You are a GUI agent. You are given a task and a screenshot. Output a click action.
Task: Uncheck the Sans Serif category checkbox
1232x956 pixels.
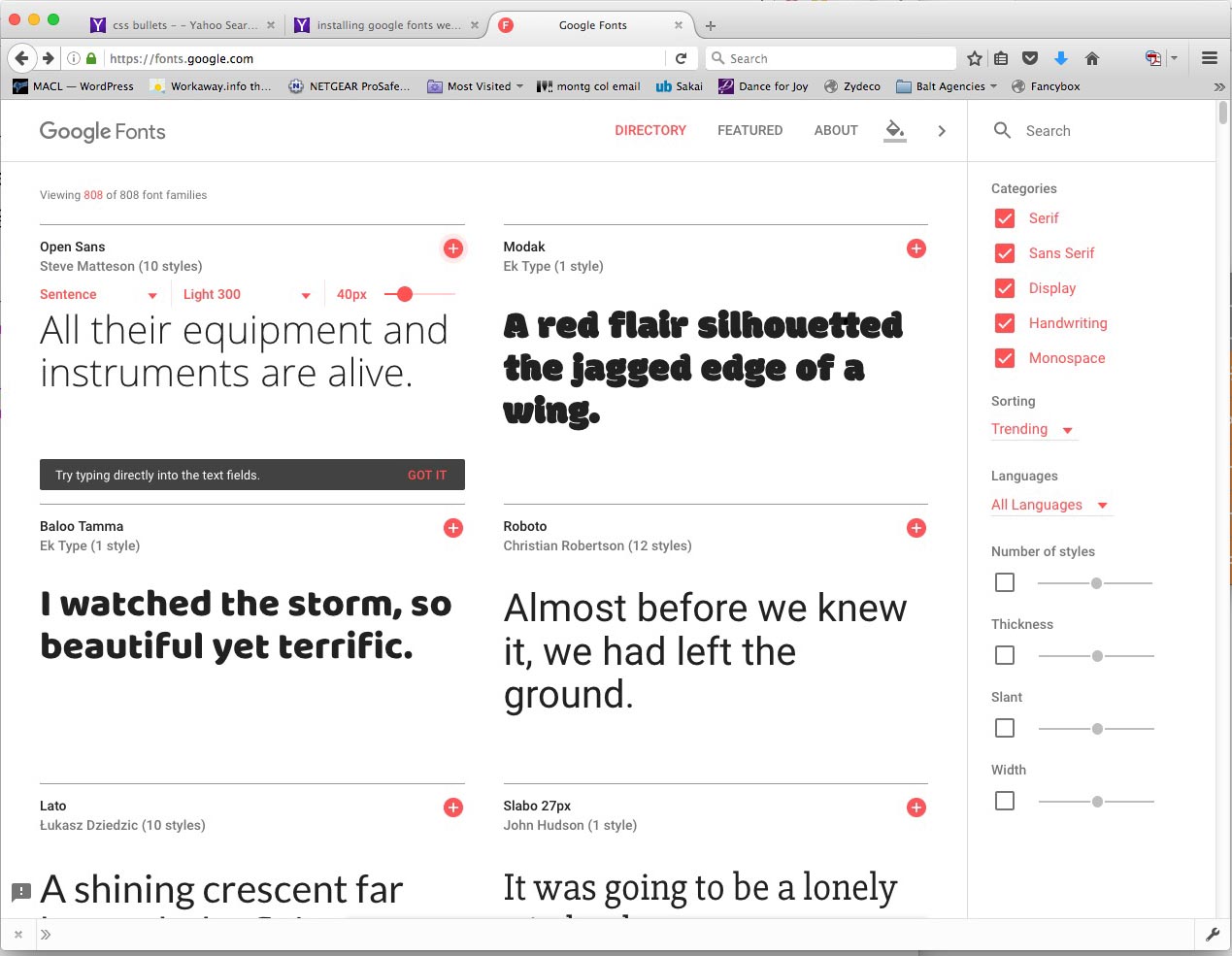click(x=1005, y=253)
